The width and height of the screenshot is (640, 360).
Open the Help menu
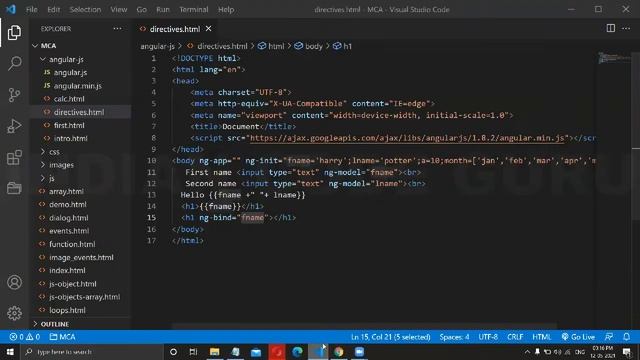pos(226,9)
